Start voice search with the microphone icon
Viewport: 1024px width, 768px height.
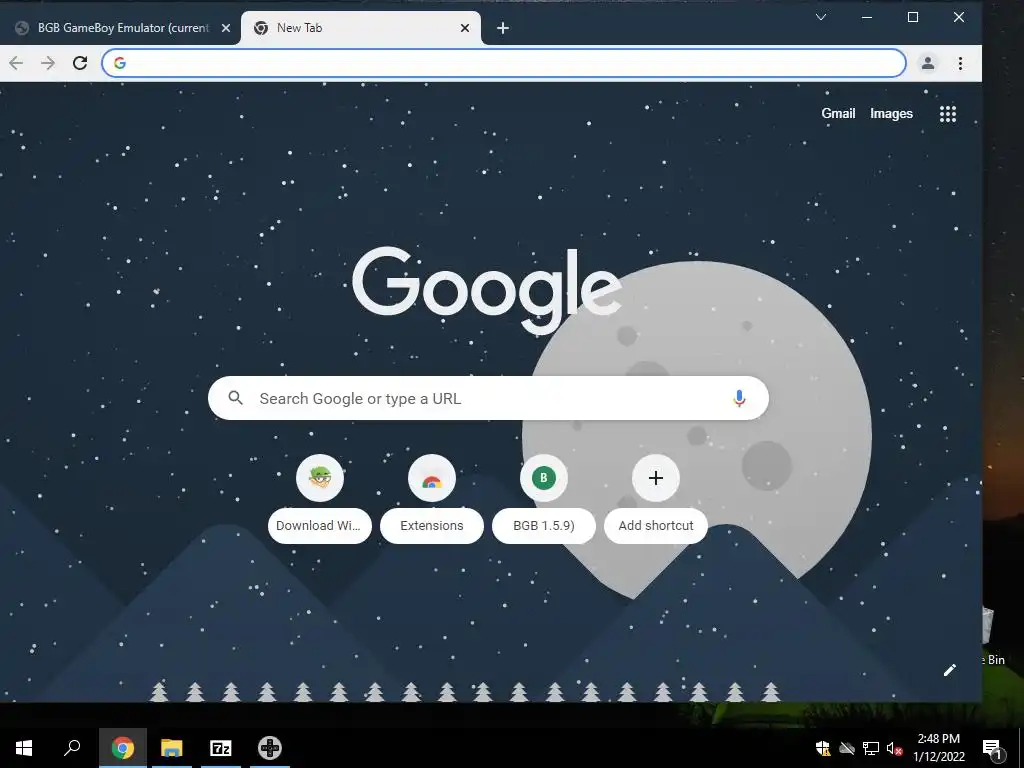click(739, 398)
